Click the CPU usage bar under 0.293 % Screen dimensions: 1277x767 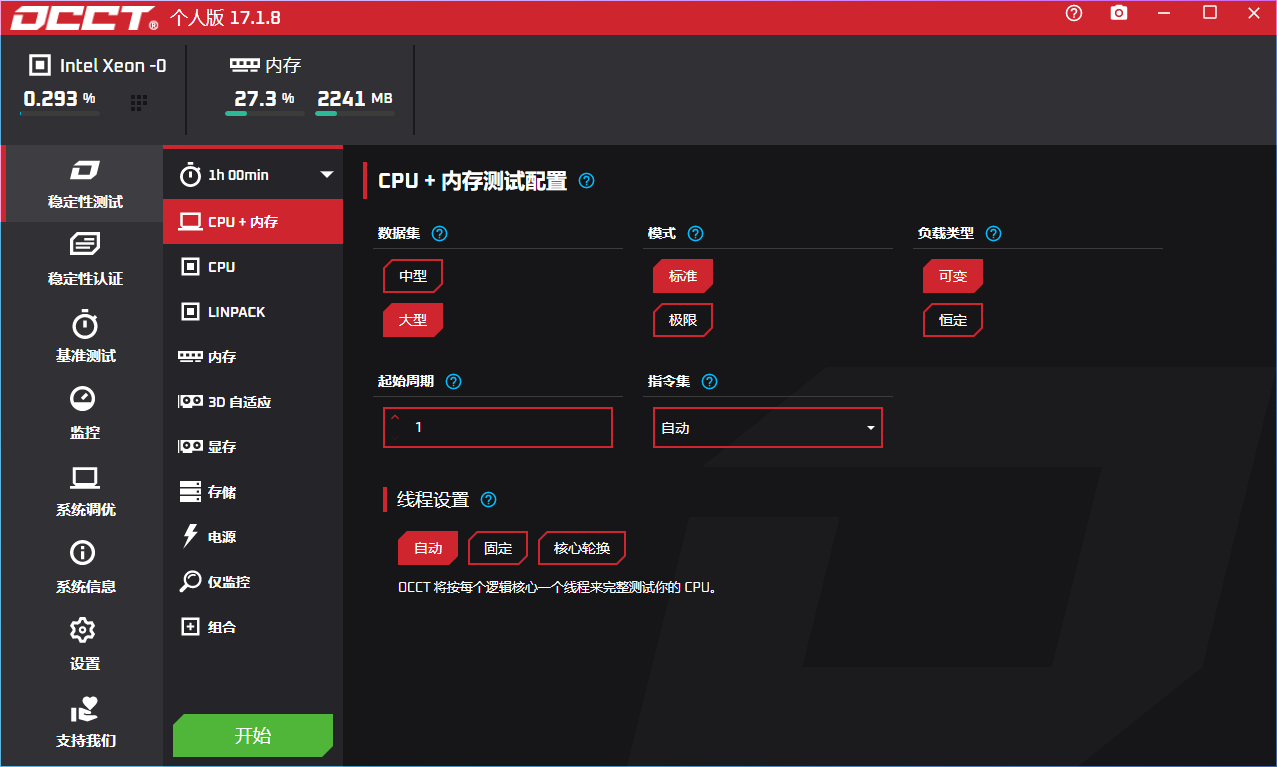pyautogui.click(x=60, y=114)
